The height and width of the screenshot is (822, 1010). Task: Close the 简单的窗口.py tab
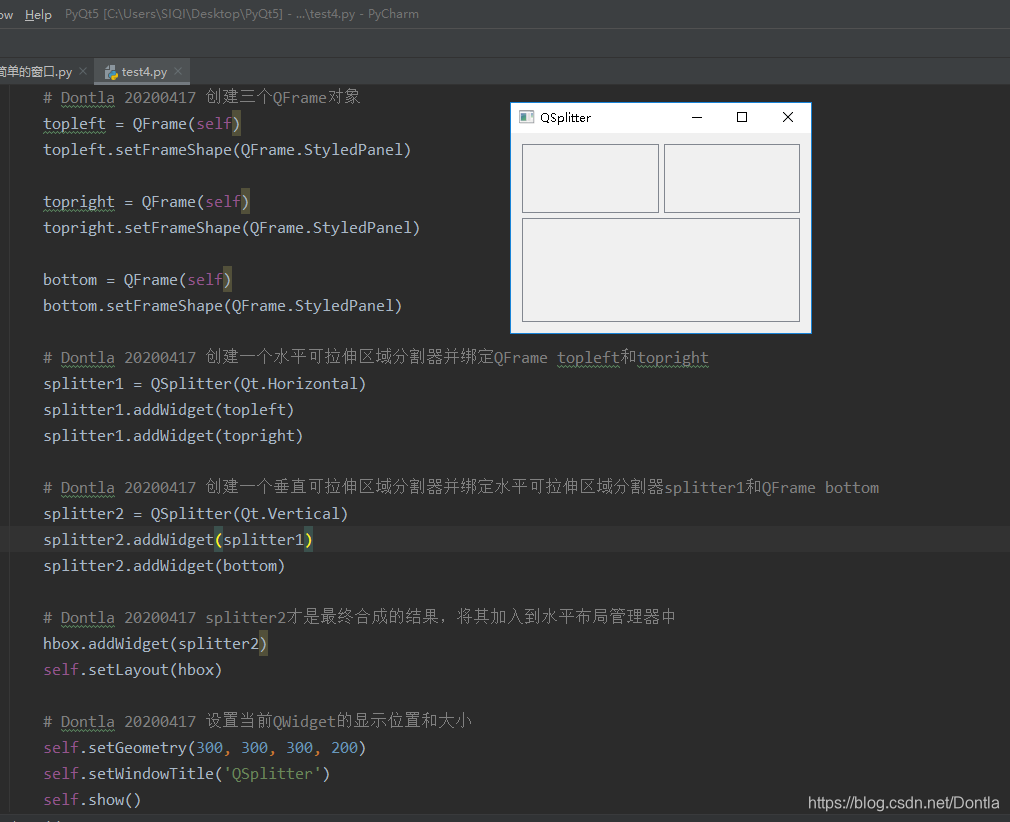click(83, 72)
